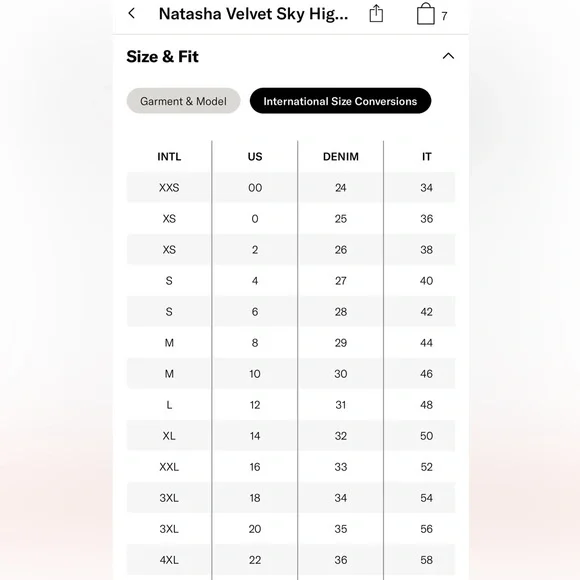Click the product title Natasha Velvet Sky
580x580 pixels.
253,14
